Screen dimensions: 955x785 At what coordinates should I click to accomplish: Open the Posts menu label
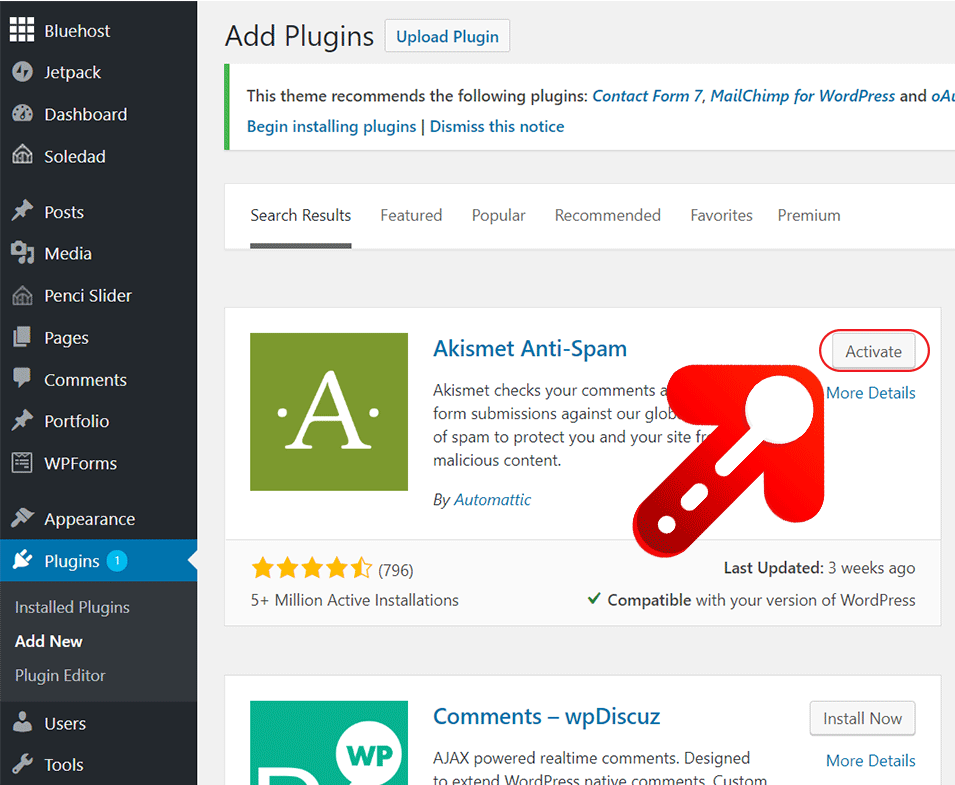pyautogui.click(x=64, y=212)
